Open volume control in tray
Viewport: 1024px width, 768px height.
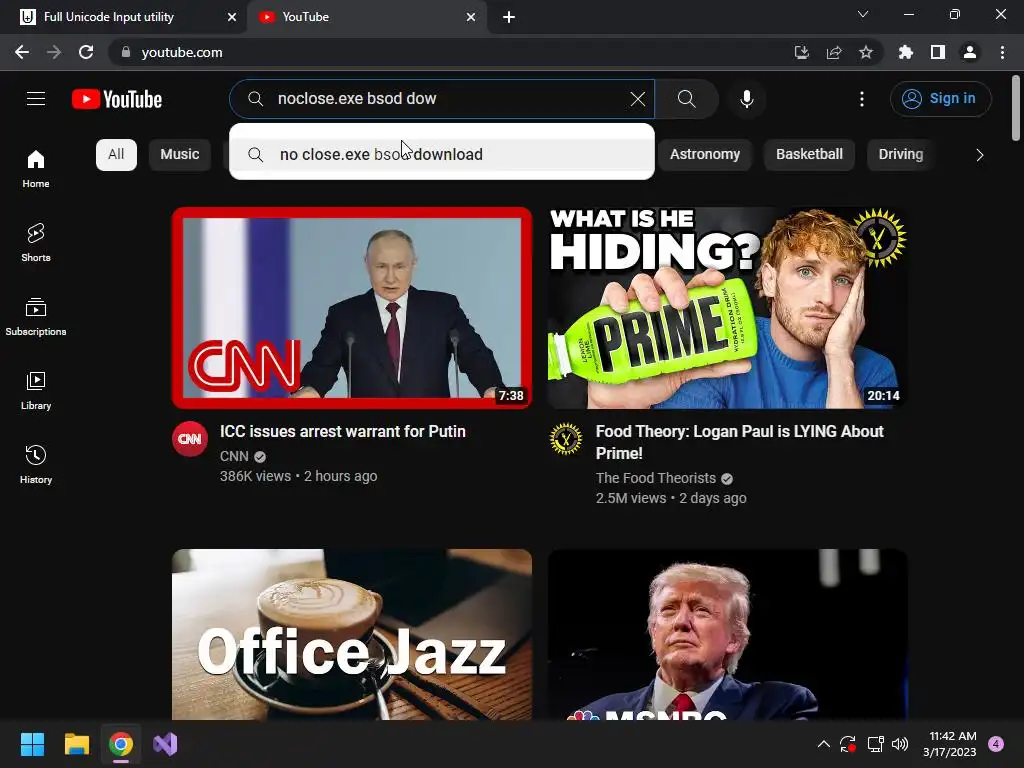coord(900,744)
